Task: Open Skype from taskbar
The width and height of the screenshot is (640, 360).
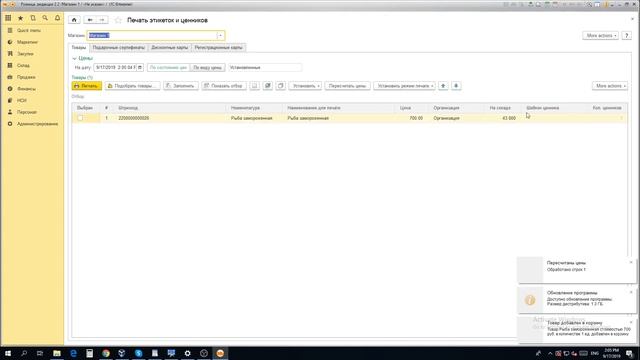Action: [138, 353]
